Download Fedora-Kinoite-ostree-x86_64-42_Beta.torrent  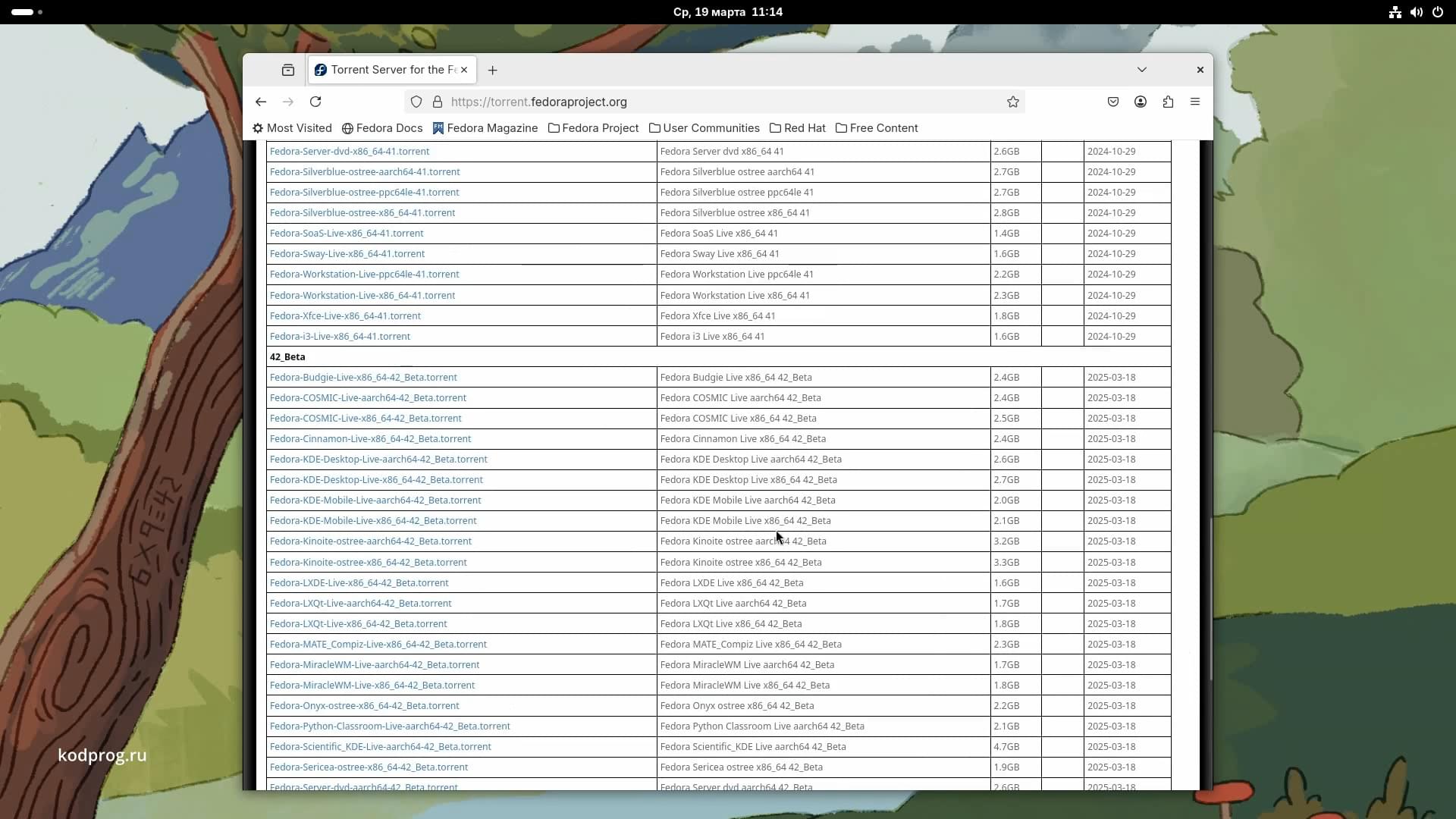369,563
